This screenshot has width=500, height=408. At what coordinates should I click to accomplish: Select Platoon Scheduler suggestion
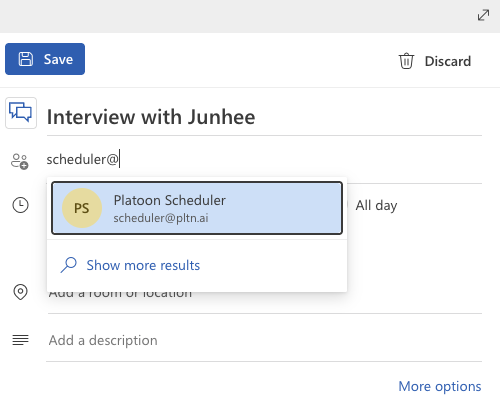click(197, 208)
